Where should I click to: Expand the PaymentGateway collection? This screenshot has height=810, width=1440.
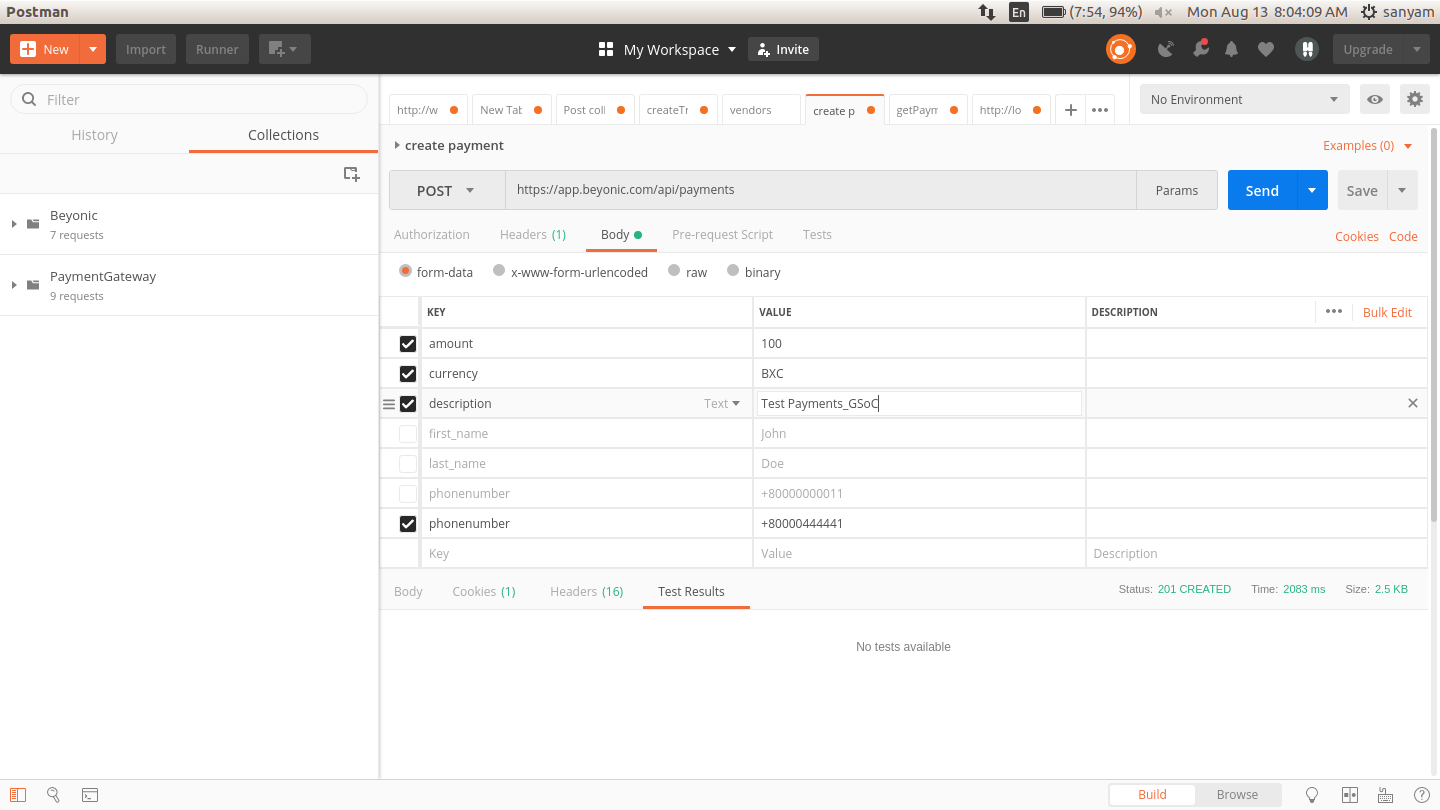[x=14, y=285]
